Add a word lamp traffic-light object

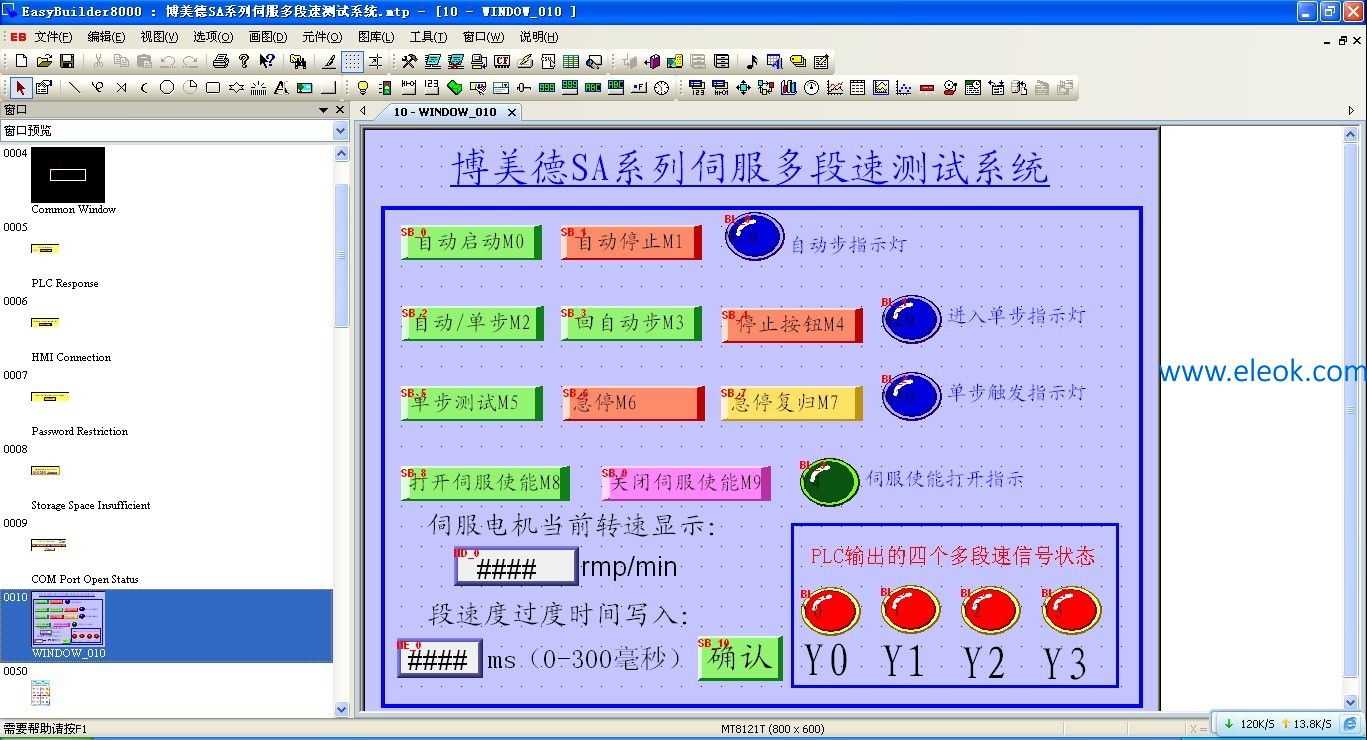[386, 88]
